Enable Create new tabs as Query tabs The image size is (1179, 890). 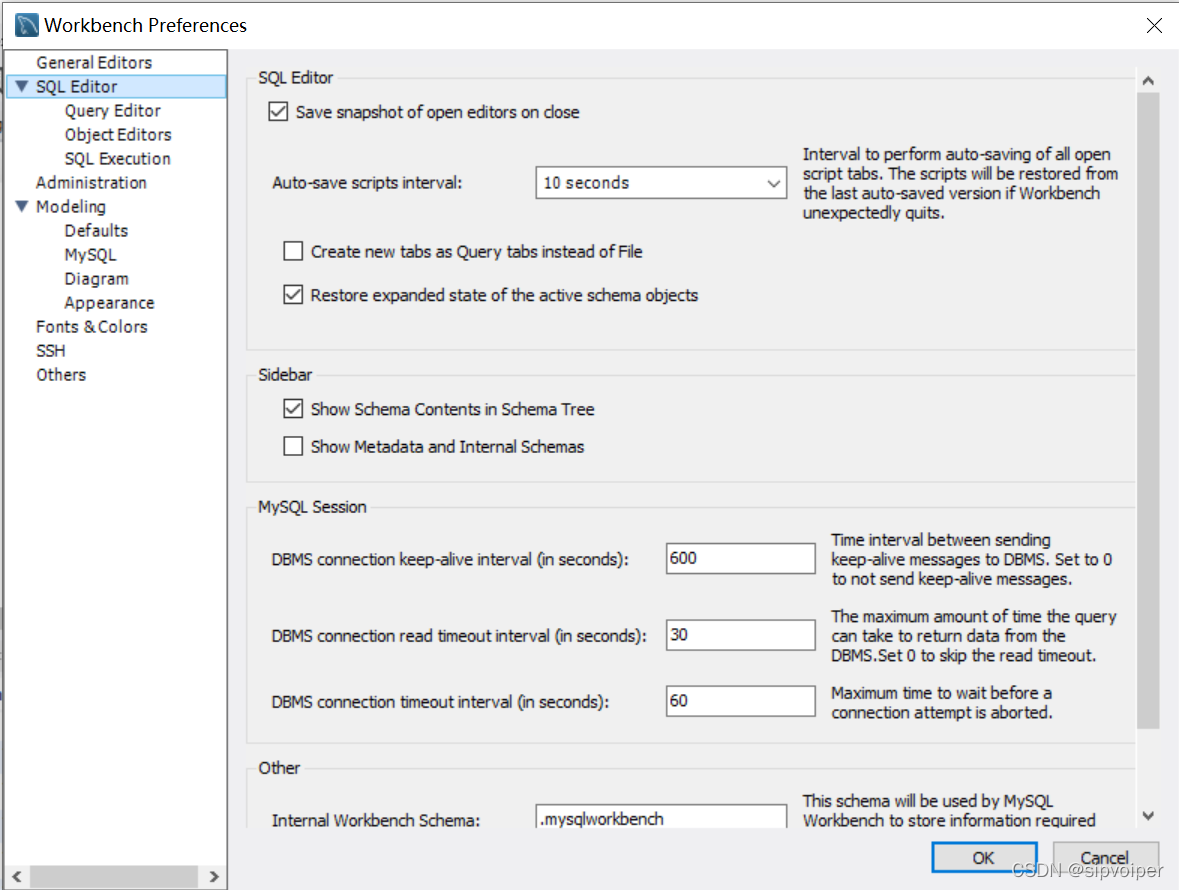pos(293,251)
